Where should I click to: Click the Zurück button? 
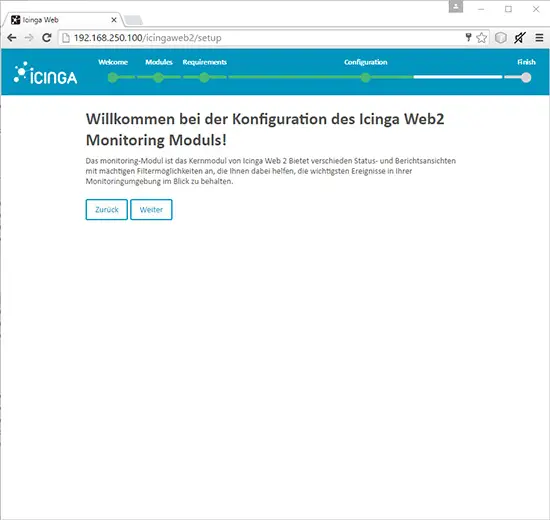click(107, 209)
